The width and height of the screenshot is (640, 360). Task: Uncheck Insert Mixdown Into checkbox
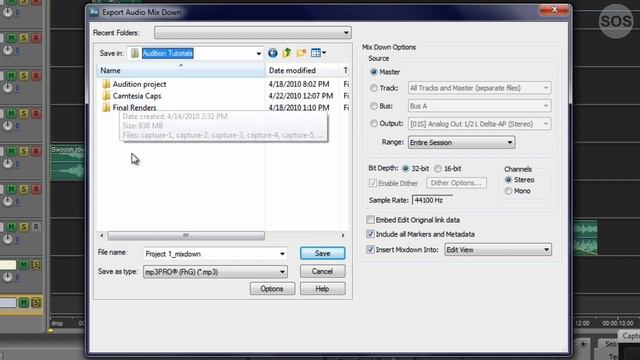(370, 249)
